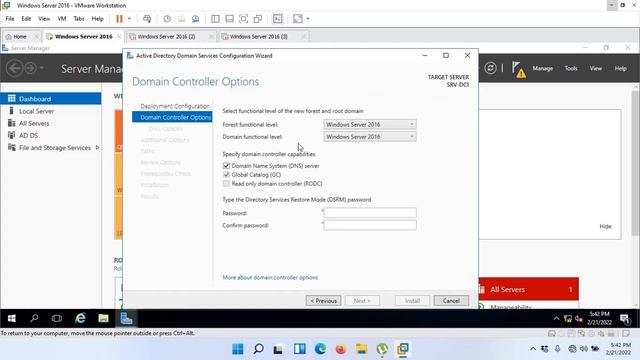Screen dimensions: 640x360
Task: Show hidden icons chevron in guest tray
Action: [x=556, y=319]
